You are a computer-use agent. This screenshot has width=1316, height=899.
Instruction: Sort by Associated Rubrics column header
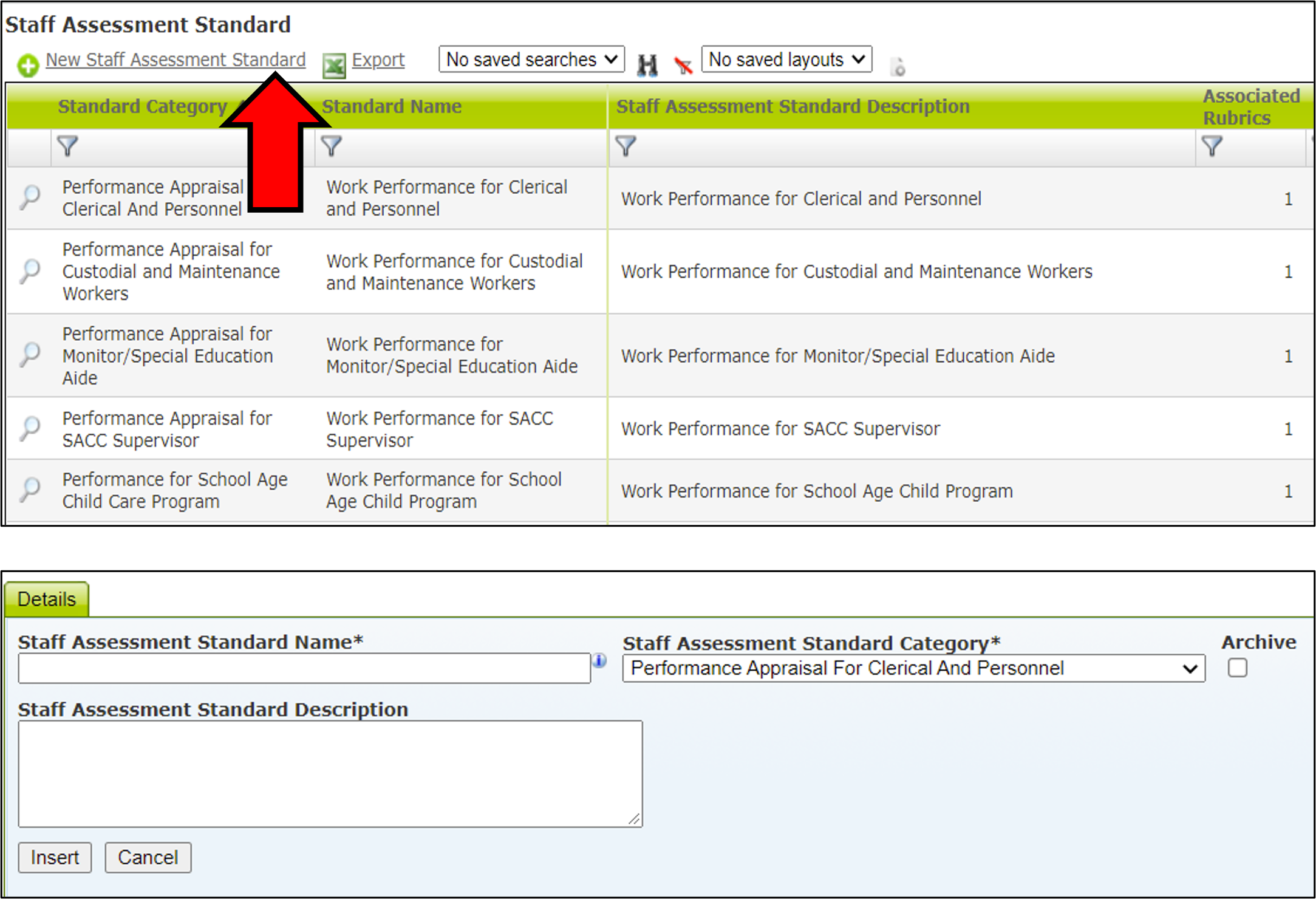coord(1251,106)
